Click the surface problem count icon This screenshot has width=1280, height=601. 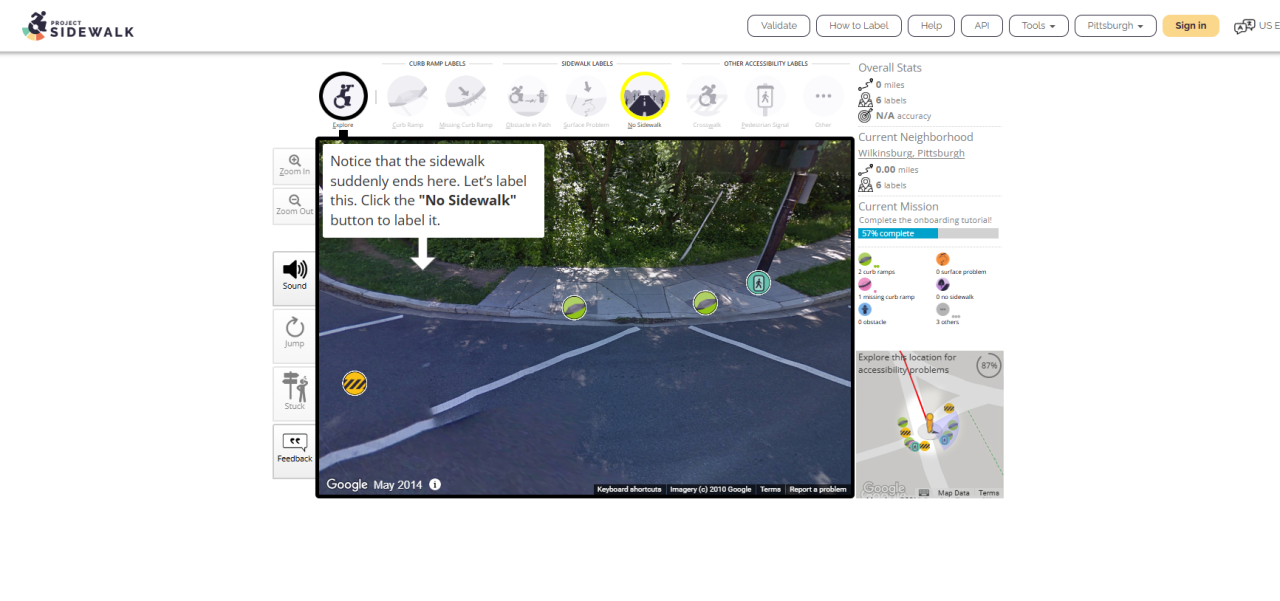943,260
